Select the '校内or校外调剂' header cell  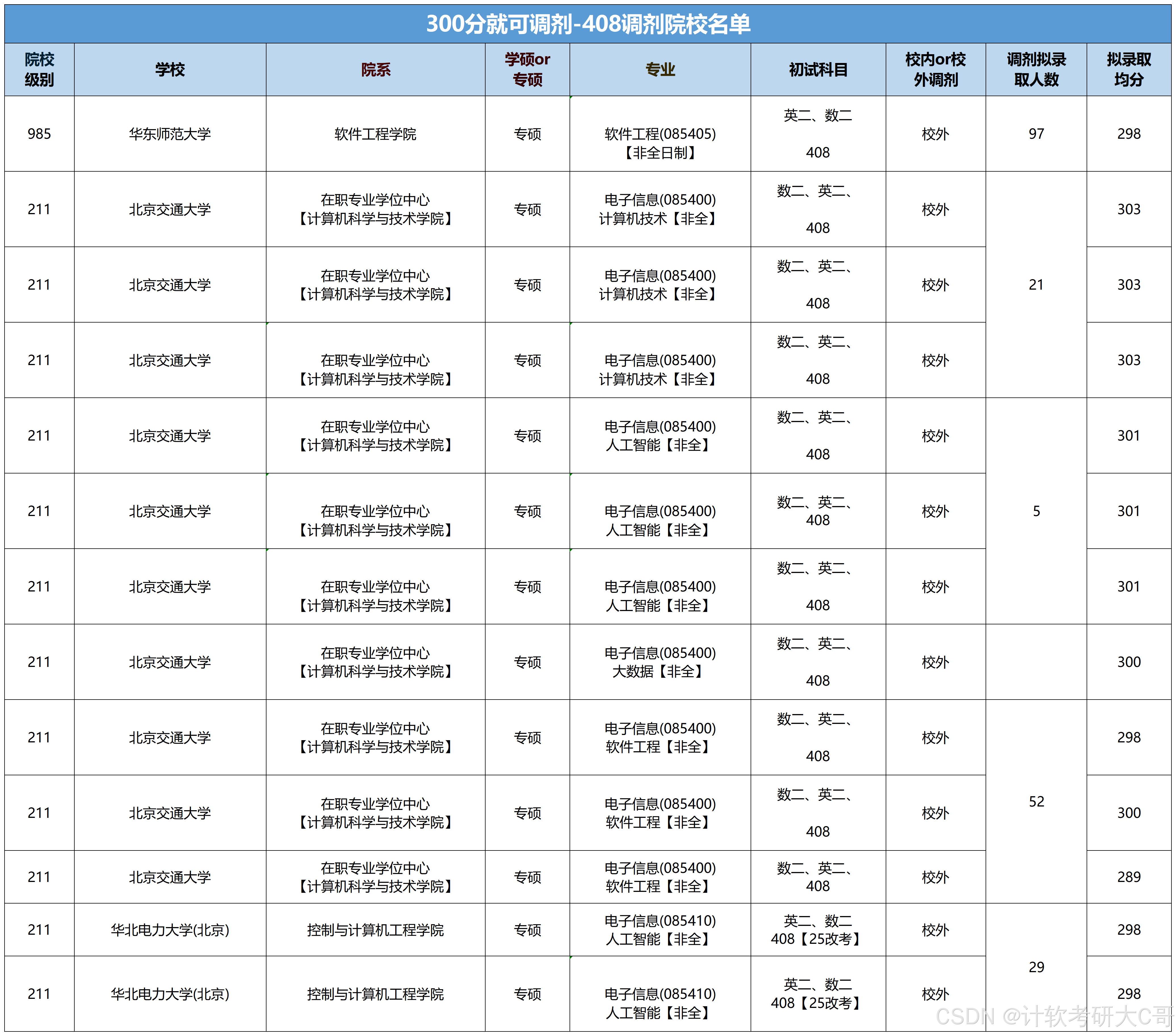(935, 70)
